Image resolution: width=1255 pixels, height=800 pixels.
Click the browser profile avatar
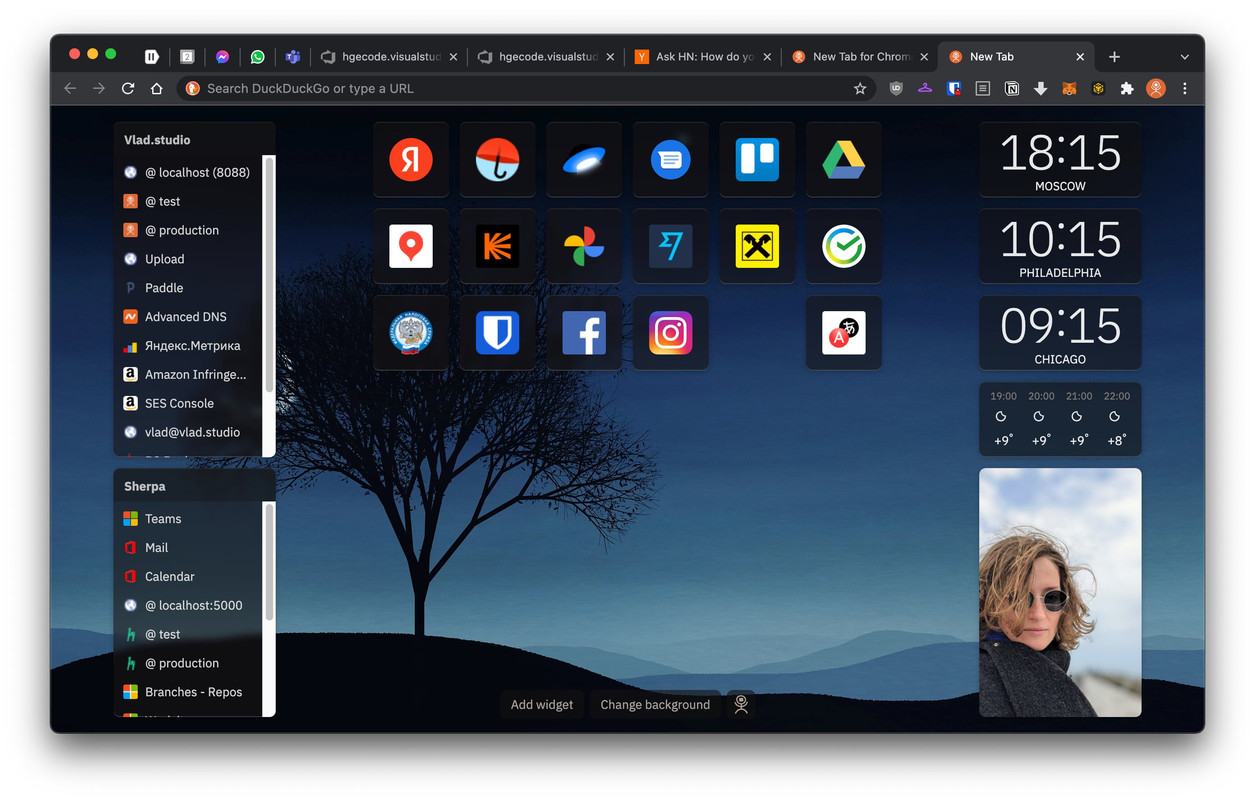coord(1156,88)
